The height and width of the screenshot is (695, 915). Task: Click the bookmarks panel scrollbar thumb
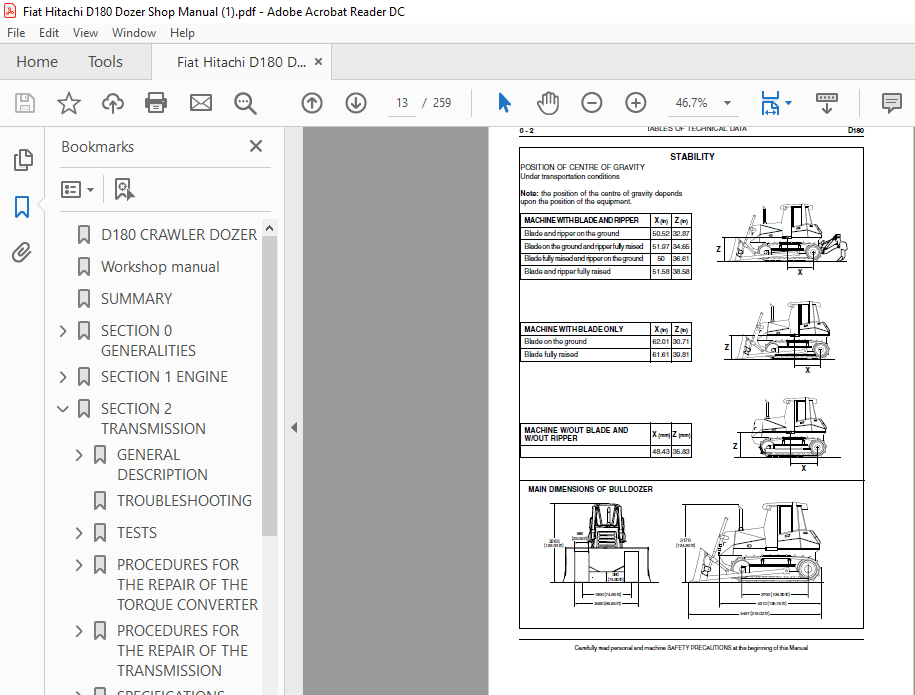269,385
